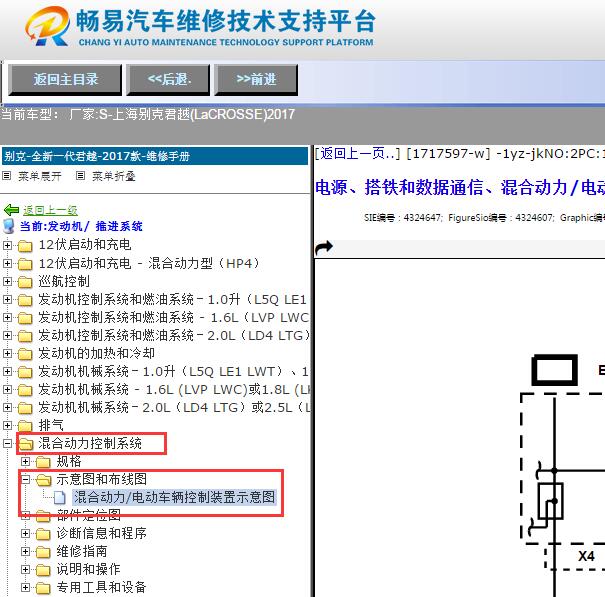Collapse the 示意图和布线图 subfolder
This screenshot has height=597, width=605.
25,479
